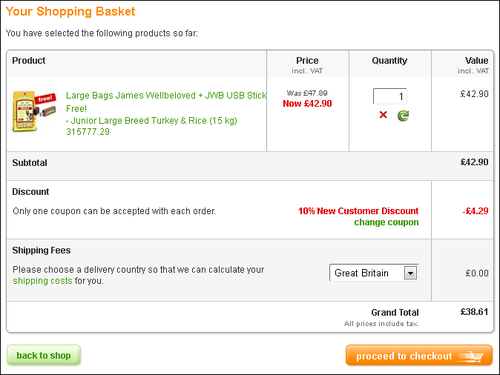Click the change coupon link

click(386, 222)
